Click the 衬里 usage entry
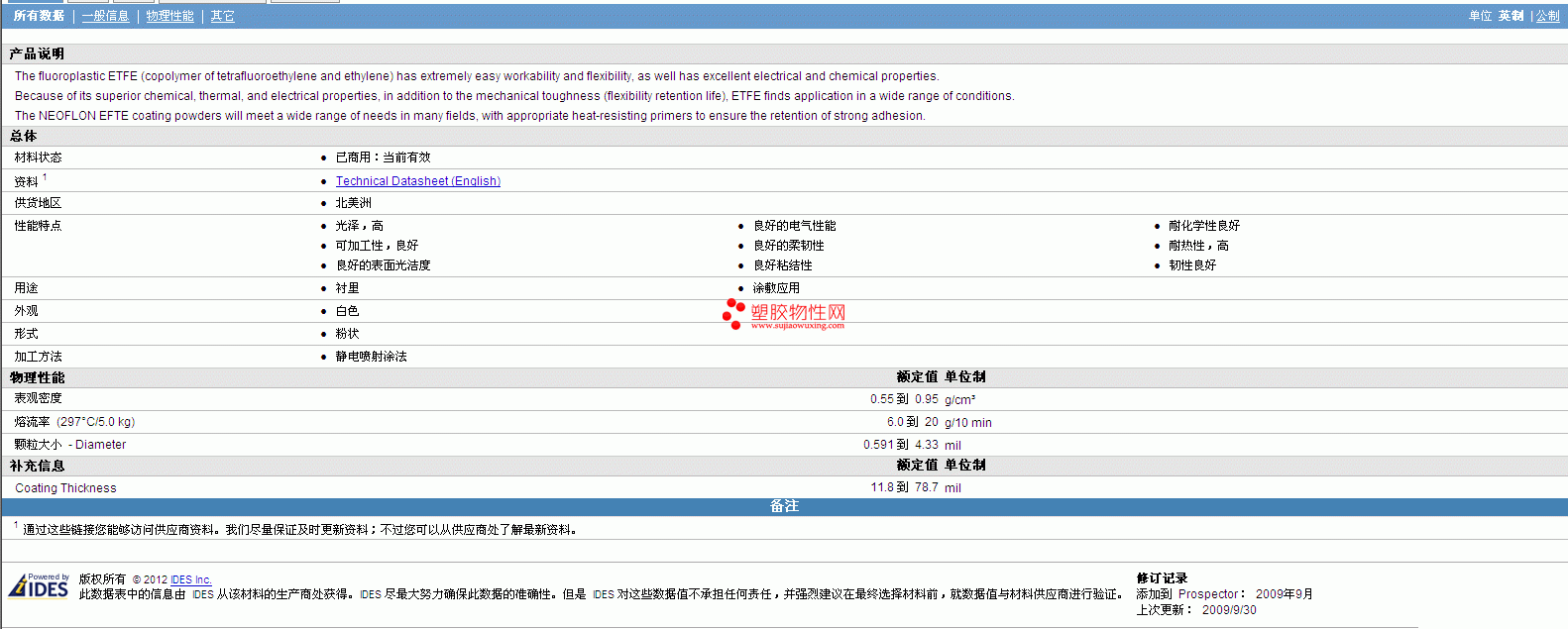This screenshot has width=1568, height=629. (347, 288)
